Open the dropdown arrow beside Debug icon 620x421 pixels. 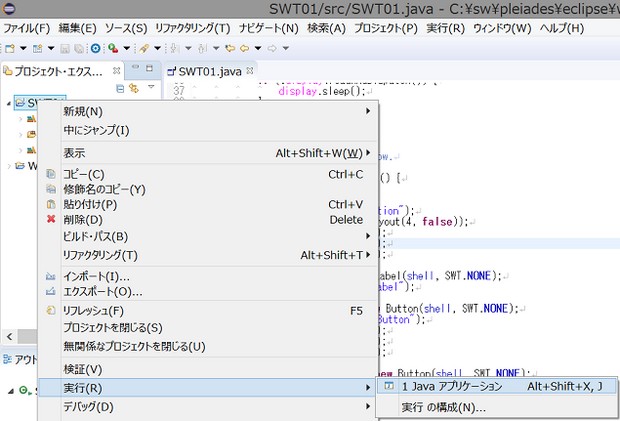(127, 48)
